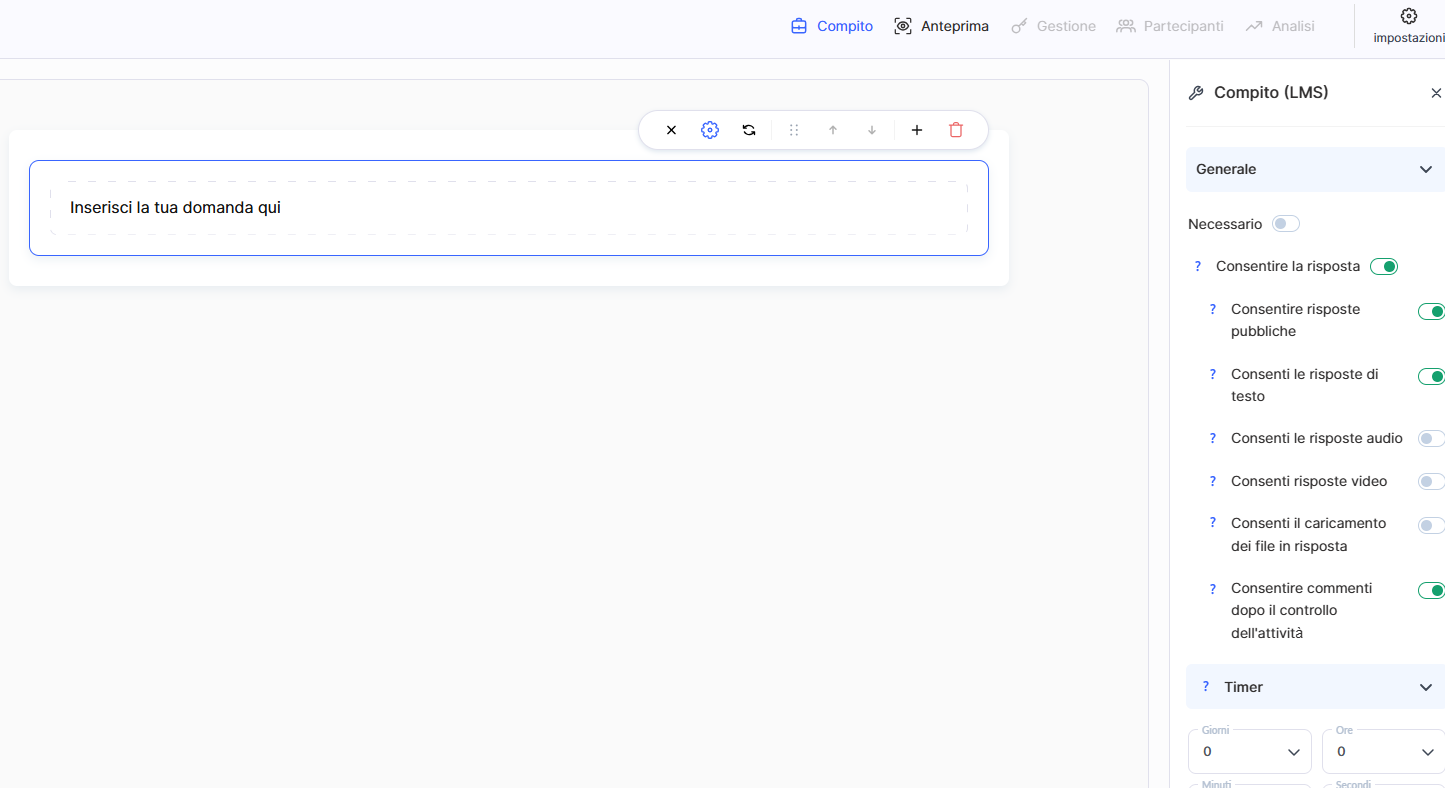Click the refresh/replace icon in block toolbar

749,130
